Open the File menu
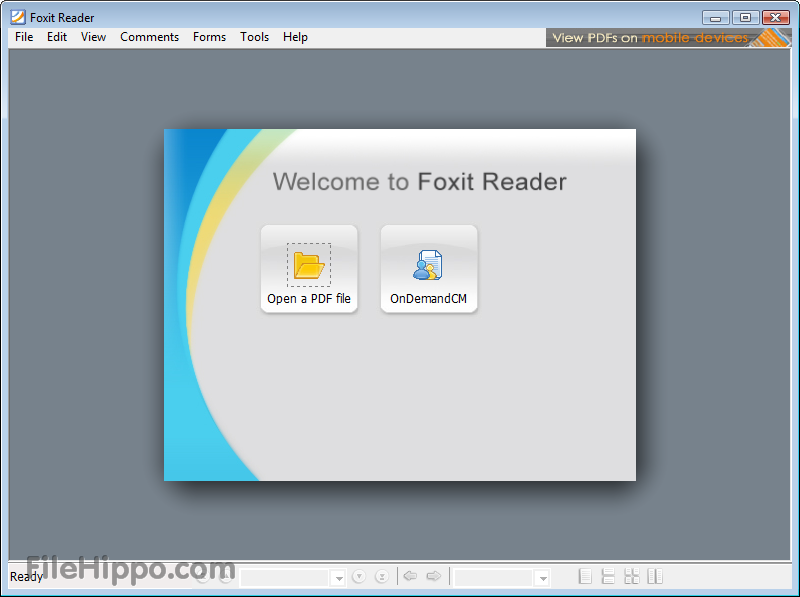The width and height of the screenshot is (800, 597). point(23,37)
